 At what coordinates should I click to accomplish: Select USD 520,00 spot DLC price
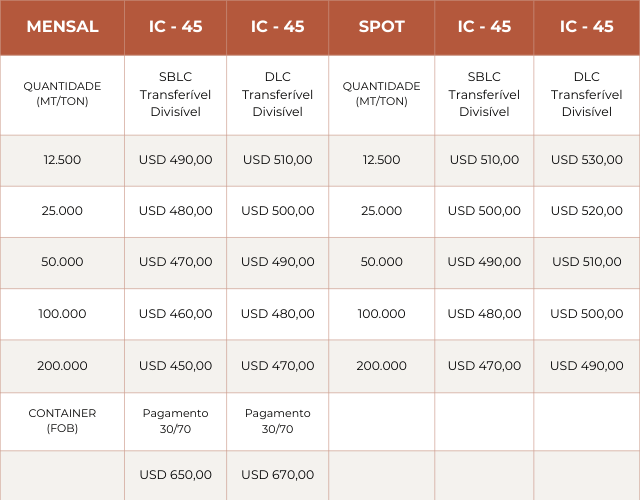tap(587, 211)
